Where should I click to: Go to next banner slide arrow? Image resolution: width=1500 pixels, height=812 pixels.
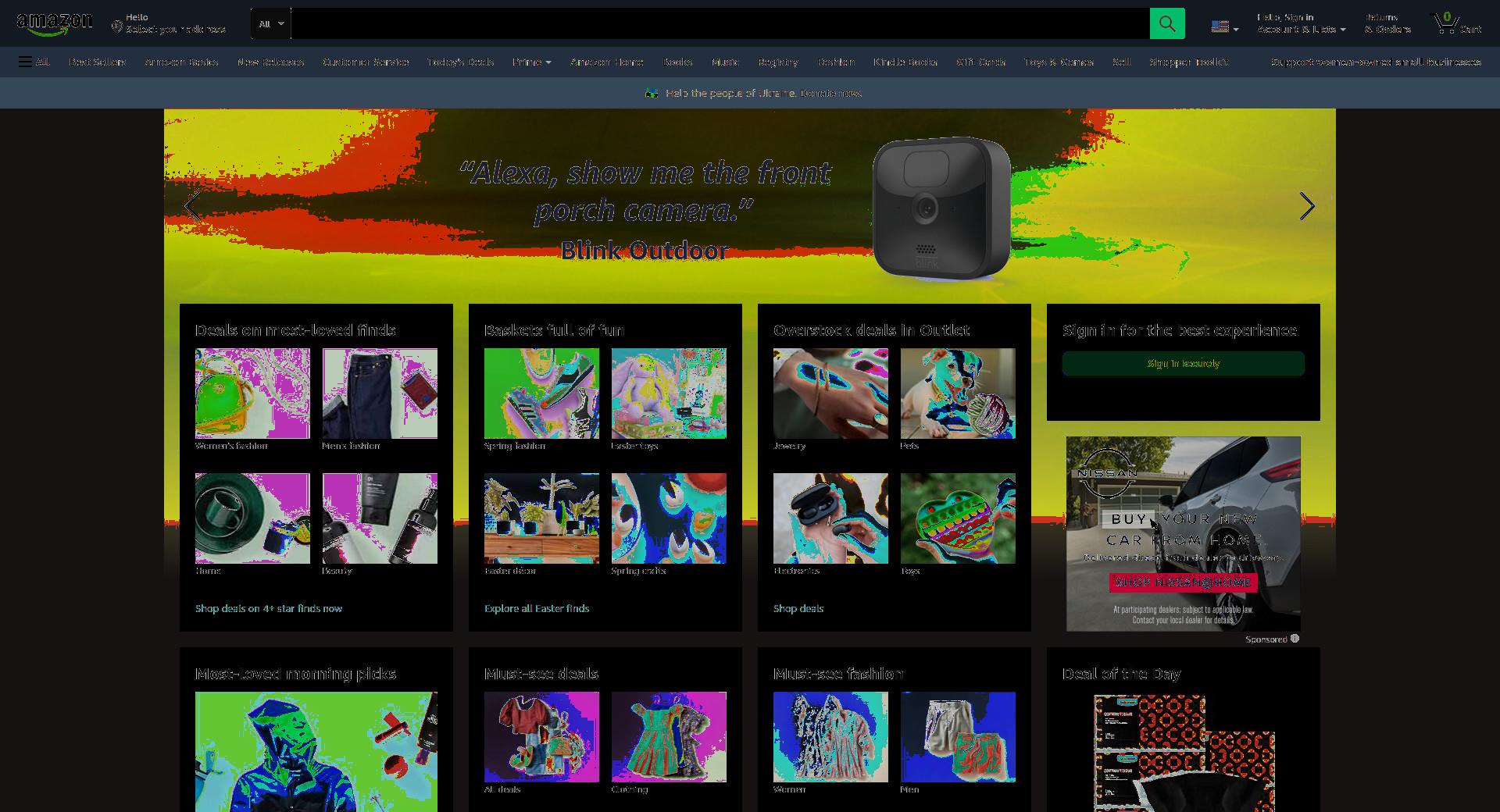(x=1307, y=206)
